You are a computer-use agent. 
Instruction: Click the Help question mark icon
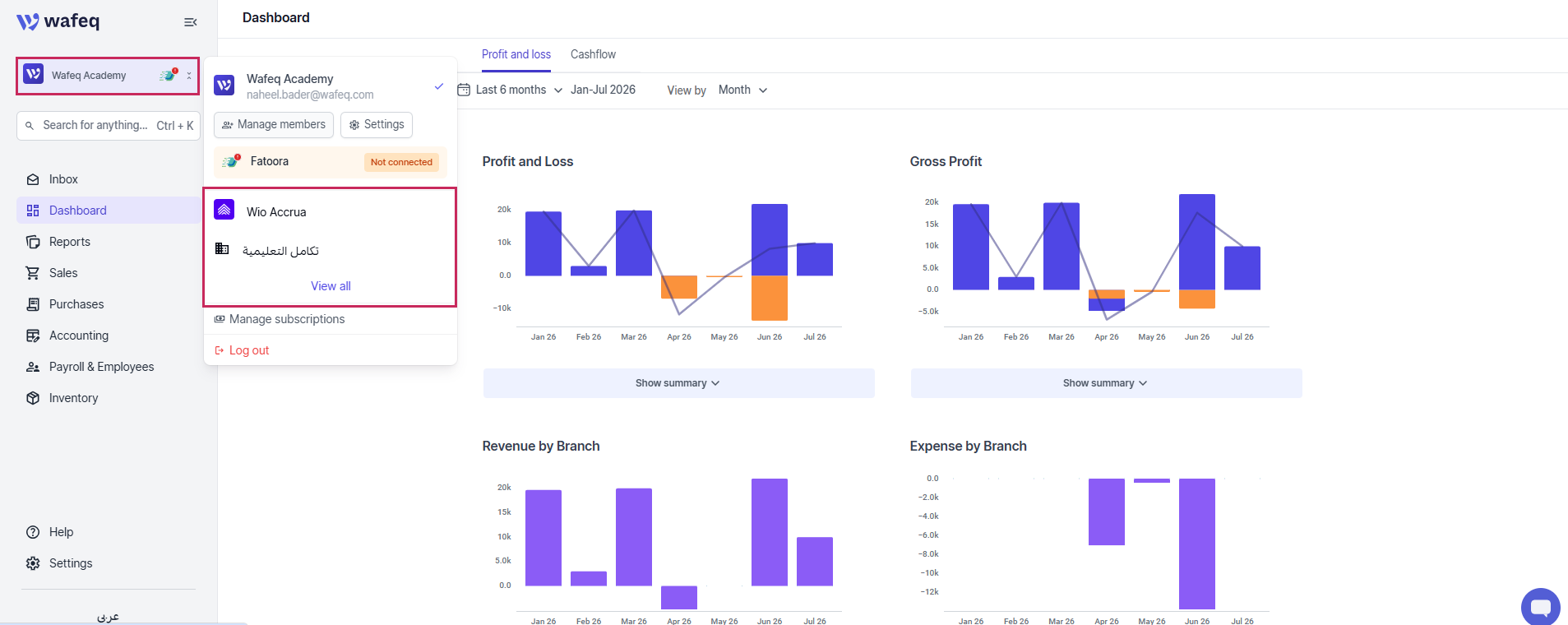33,532
